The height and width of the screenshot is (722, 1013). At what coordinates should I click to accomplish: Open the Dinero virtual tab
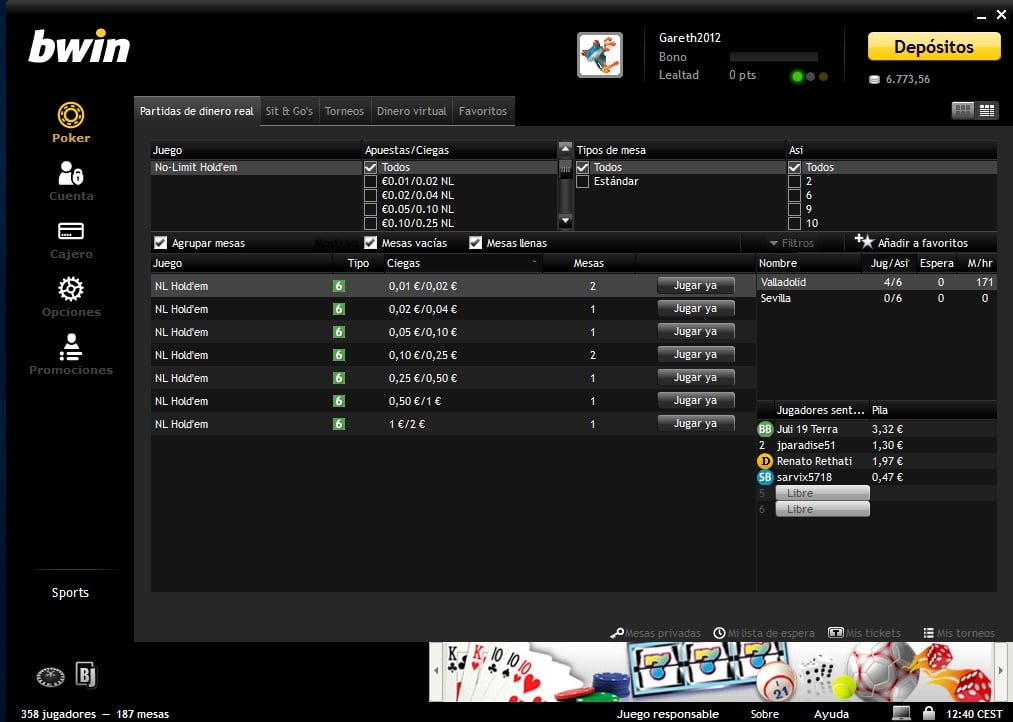(412, 111)
